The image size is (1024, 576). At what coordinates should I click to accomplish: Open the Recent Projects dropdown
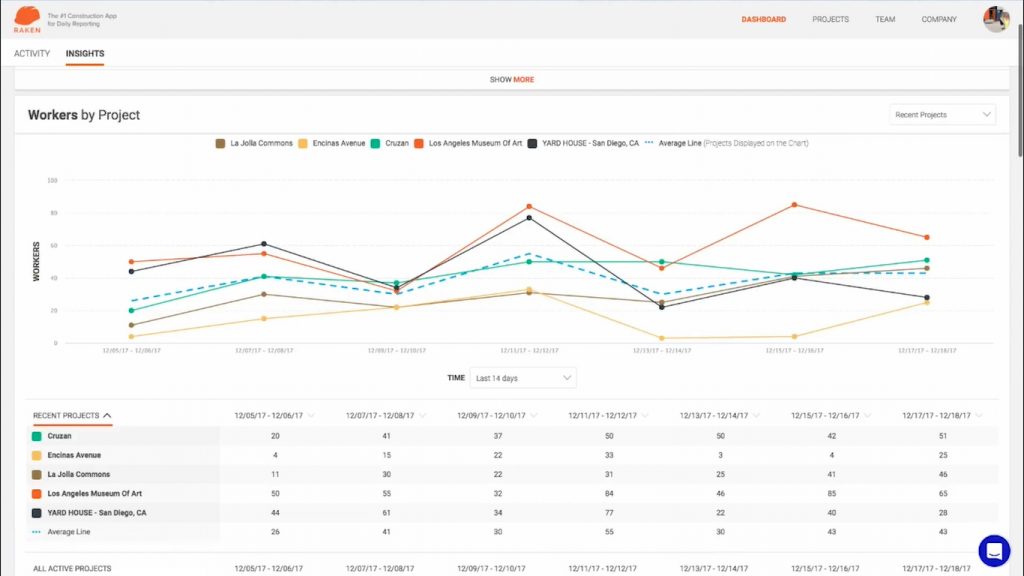coord(941,114)
